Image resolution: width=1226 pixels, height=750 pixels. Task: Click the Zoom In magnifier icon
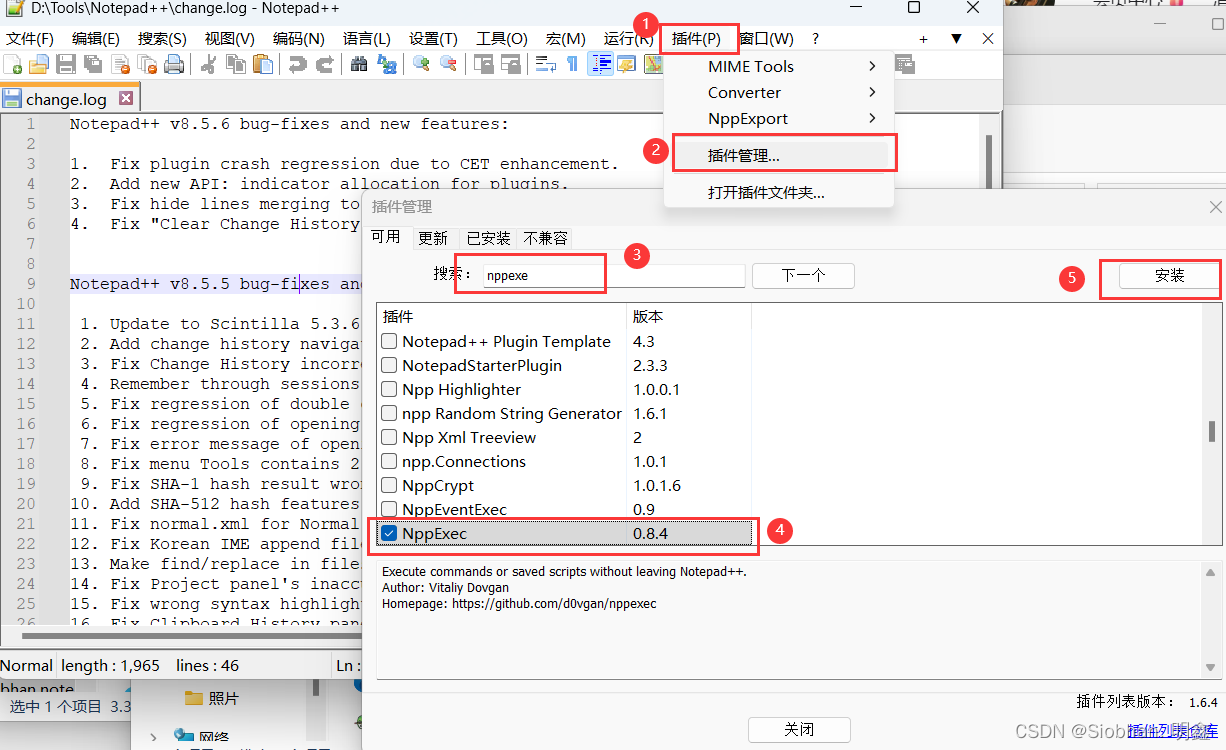coord(422,65)
